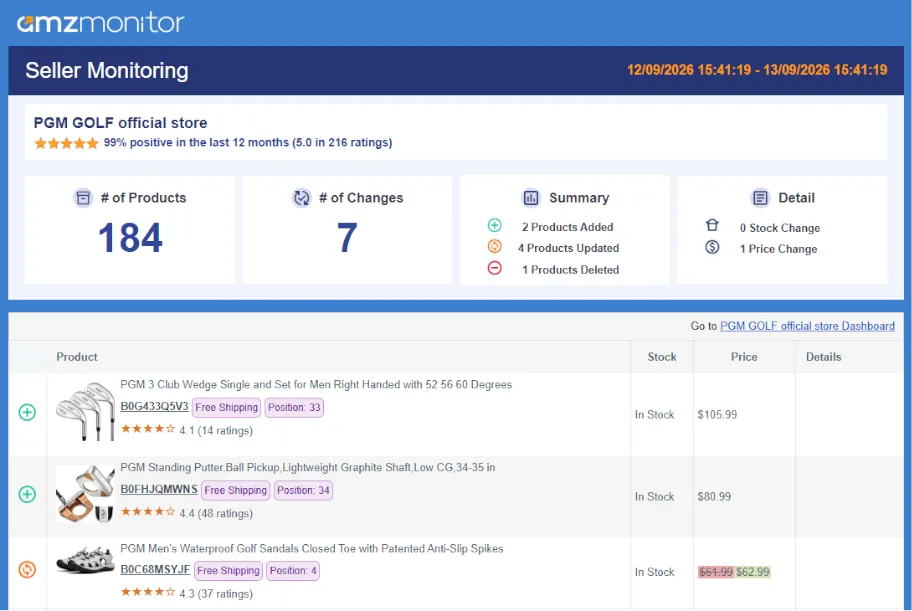Click the seller's five-star rating icons
This screenshot has width=912, height=611.
click(66, 143)
